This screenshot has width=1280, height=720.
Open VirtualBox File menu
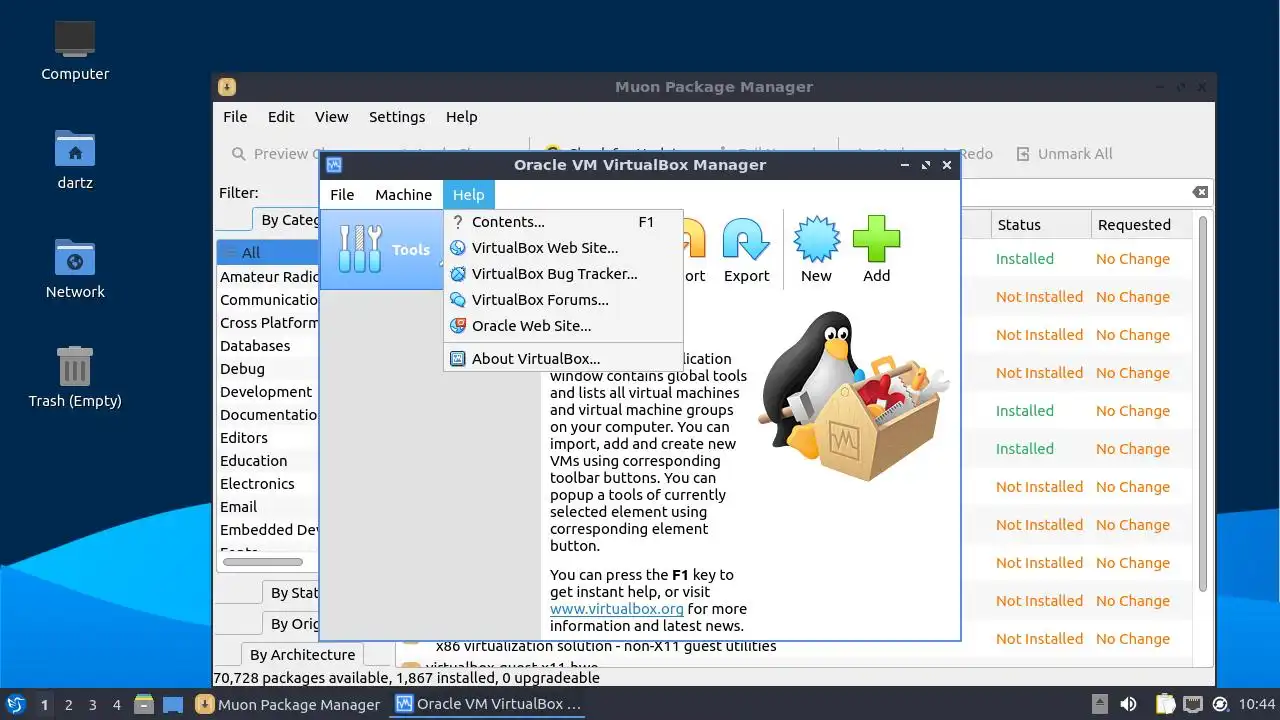(x=342, y=195)
